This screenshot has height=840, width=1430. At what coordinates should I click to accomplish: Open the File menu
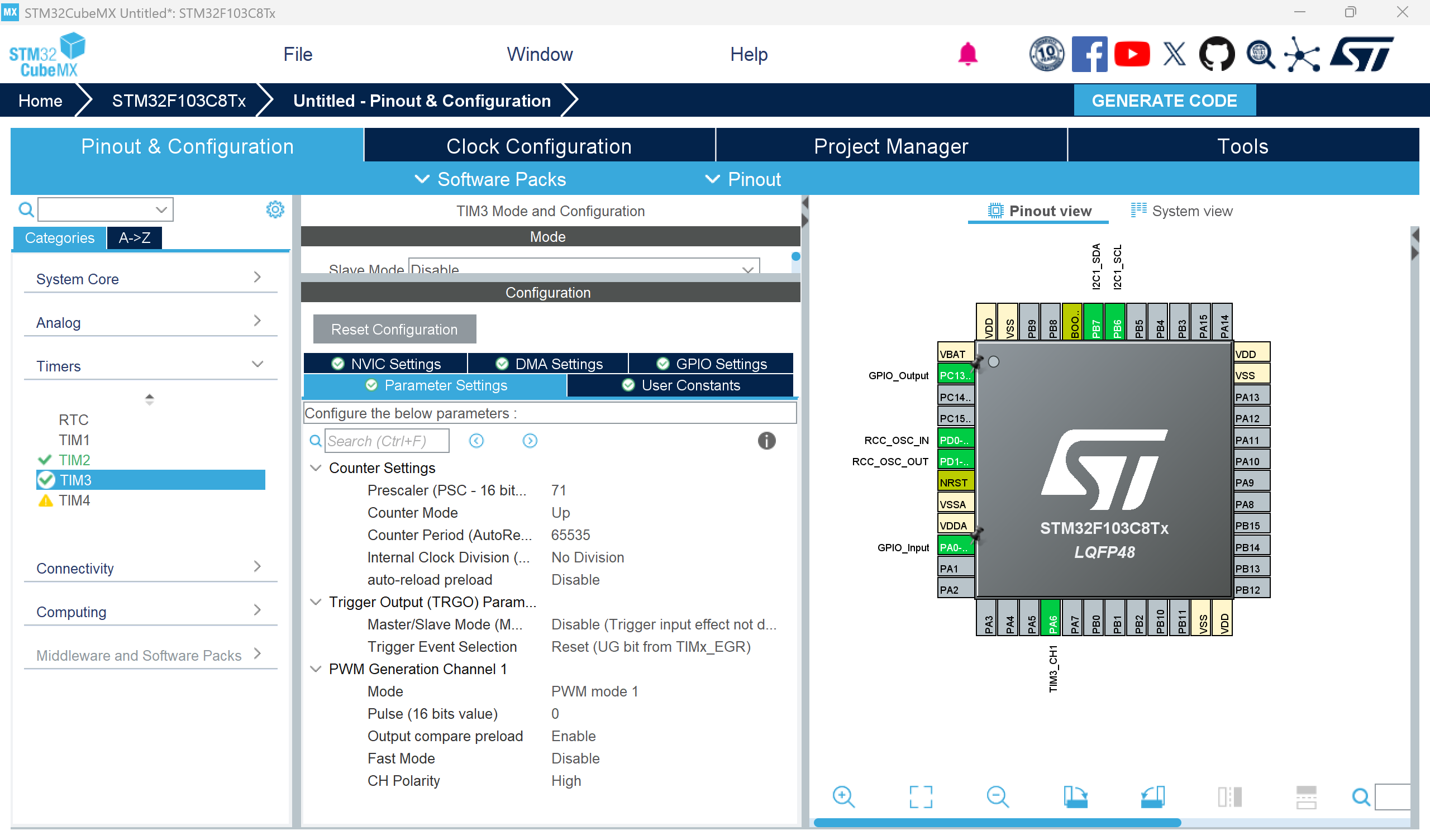298,55
